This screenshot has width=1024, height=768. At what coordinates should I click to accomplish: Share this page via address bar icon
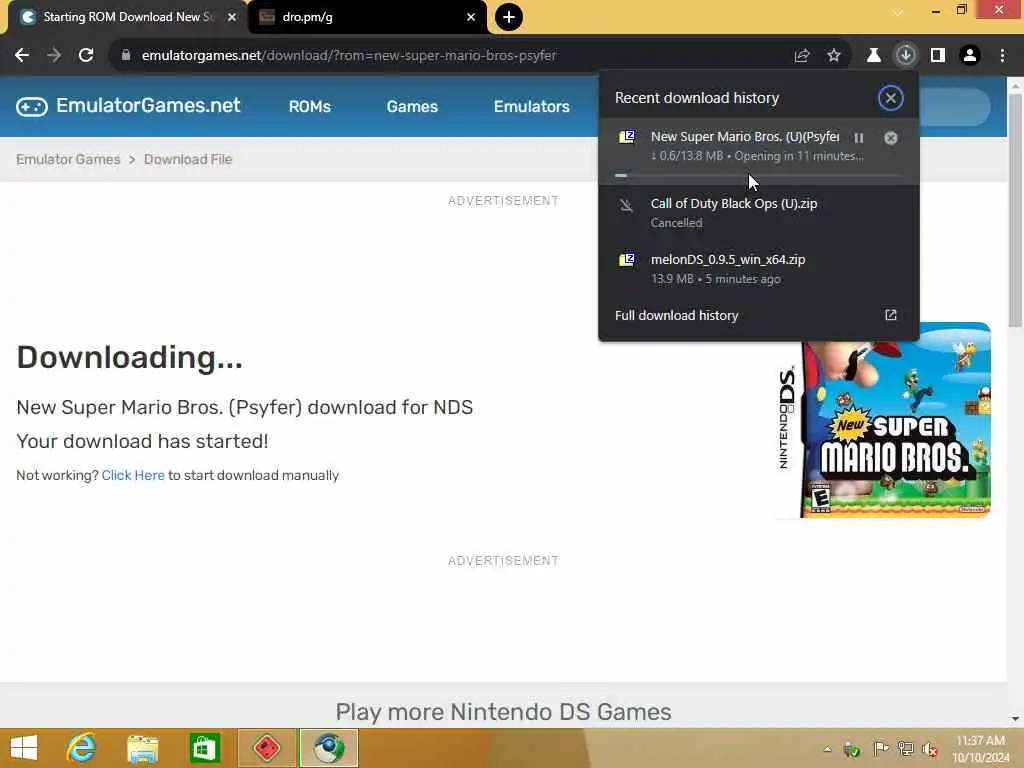[801, 56]
